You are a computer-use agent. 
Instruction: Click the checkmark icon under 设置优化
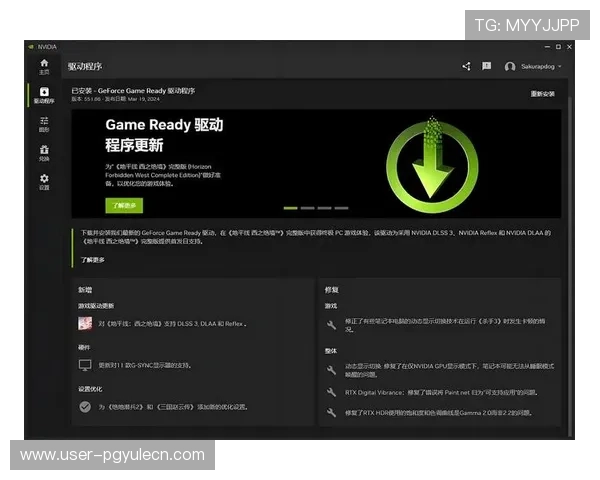85,407
